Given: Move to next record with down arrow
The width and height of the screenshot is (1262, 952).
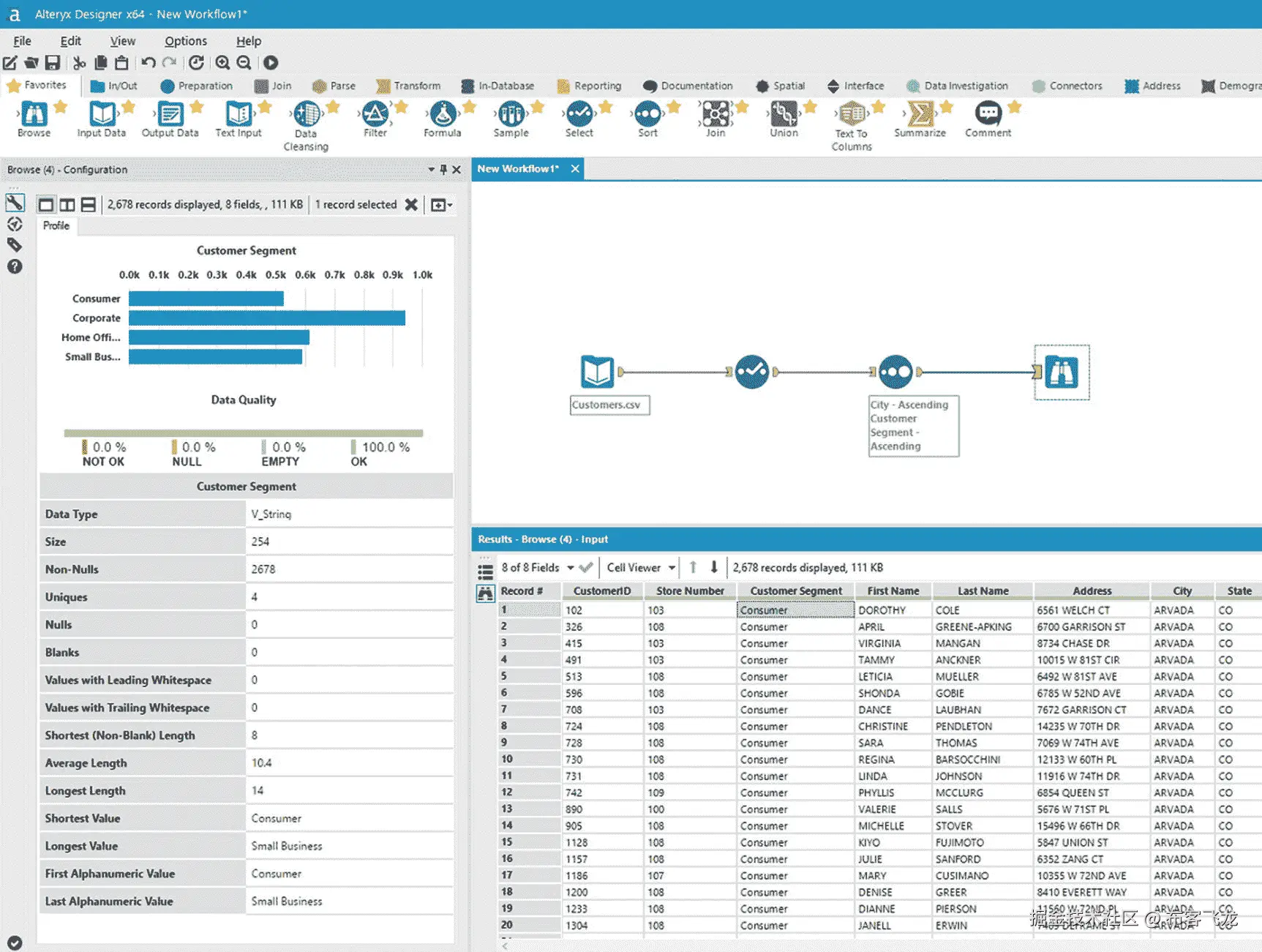Looking at the screenshot, I should 714,568.
